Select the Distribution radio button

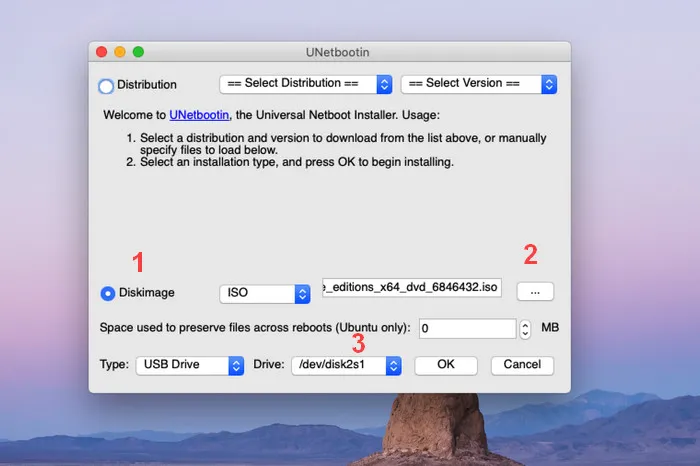[x=106, y=86]
